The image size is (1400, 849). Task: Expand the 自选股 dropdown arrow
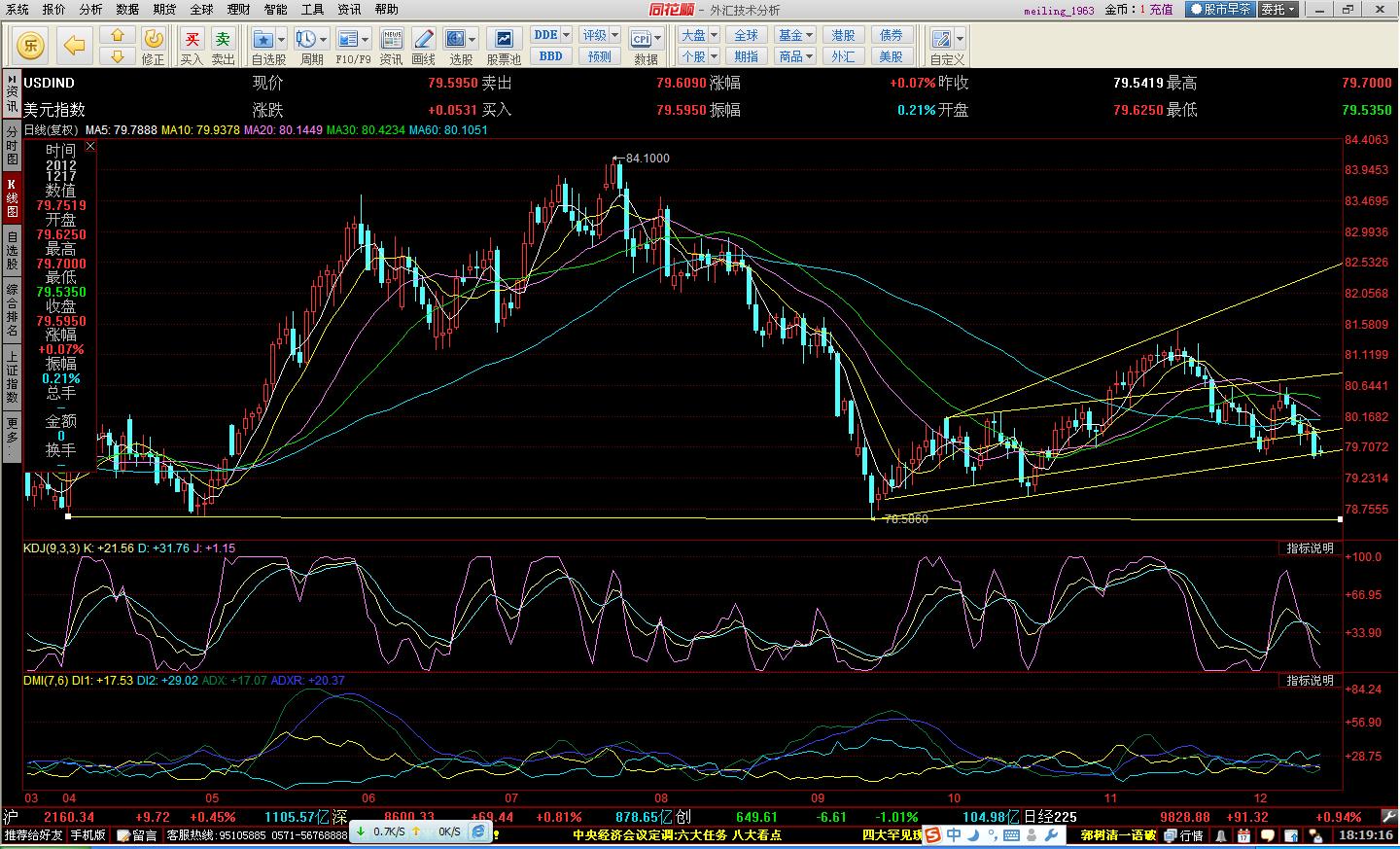point(281,39)
